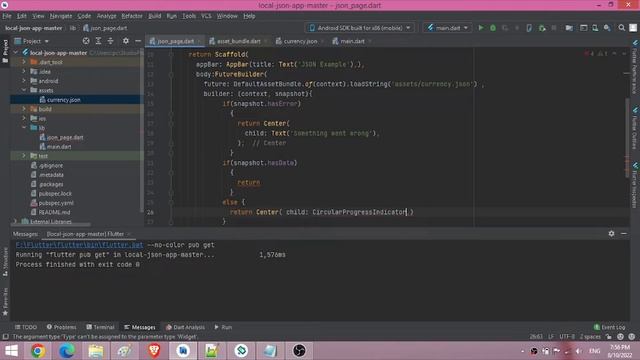The image size is (640, 360).
Task: Open the search everywhere magnifier icon
Action: 622,28
